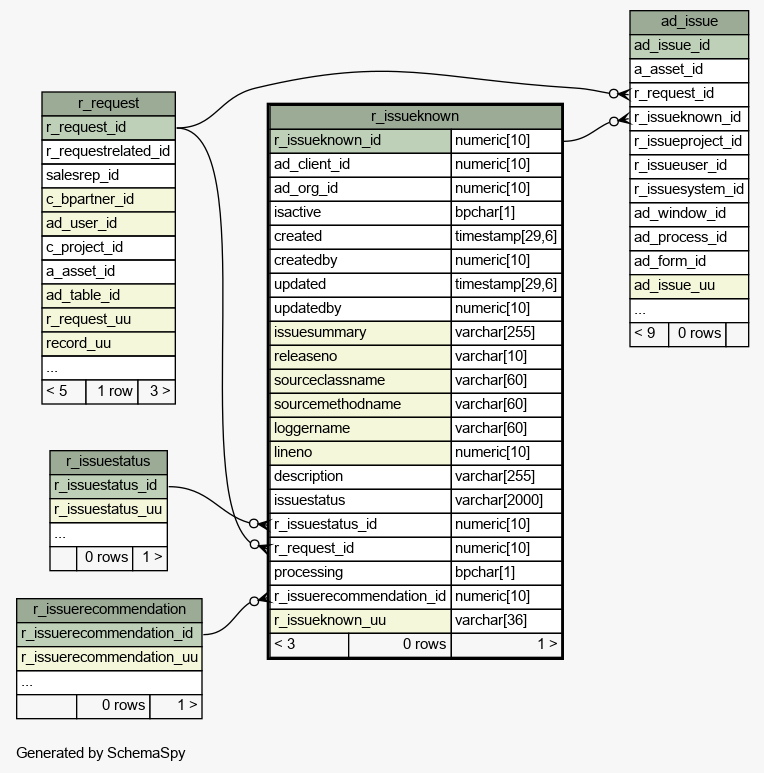Select c_bpartner_id column in r_request
764x773 pixels.
[108, 200]
